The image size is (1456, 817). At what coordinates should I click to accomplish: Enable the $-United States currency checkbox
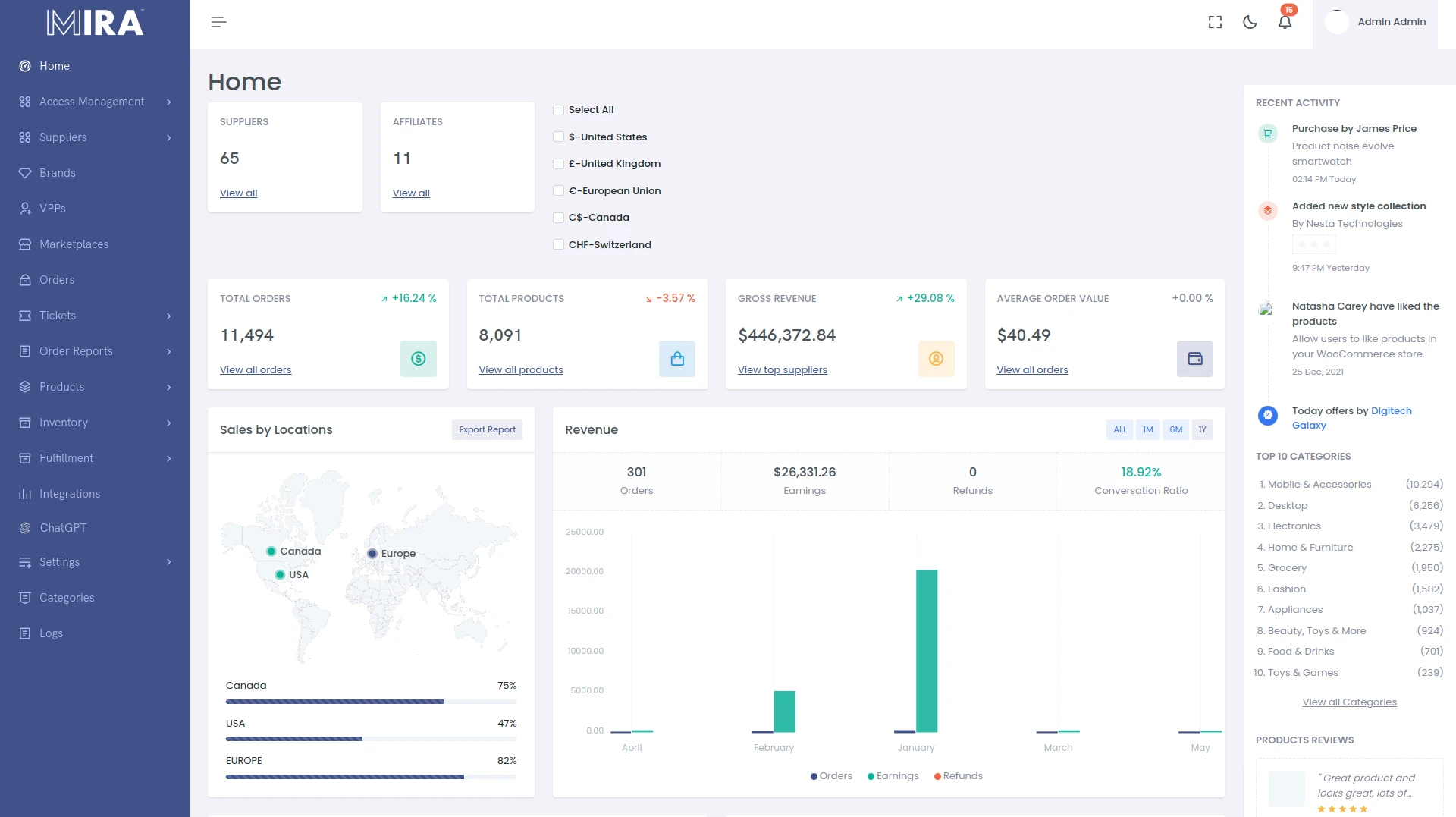[x=559, y=137]
